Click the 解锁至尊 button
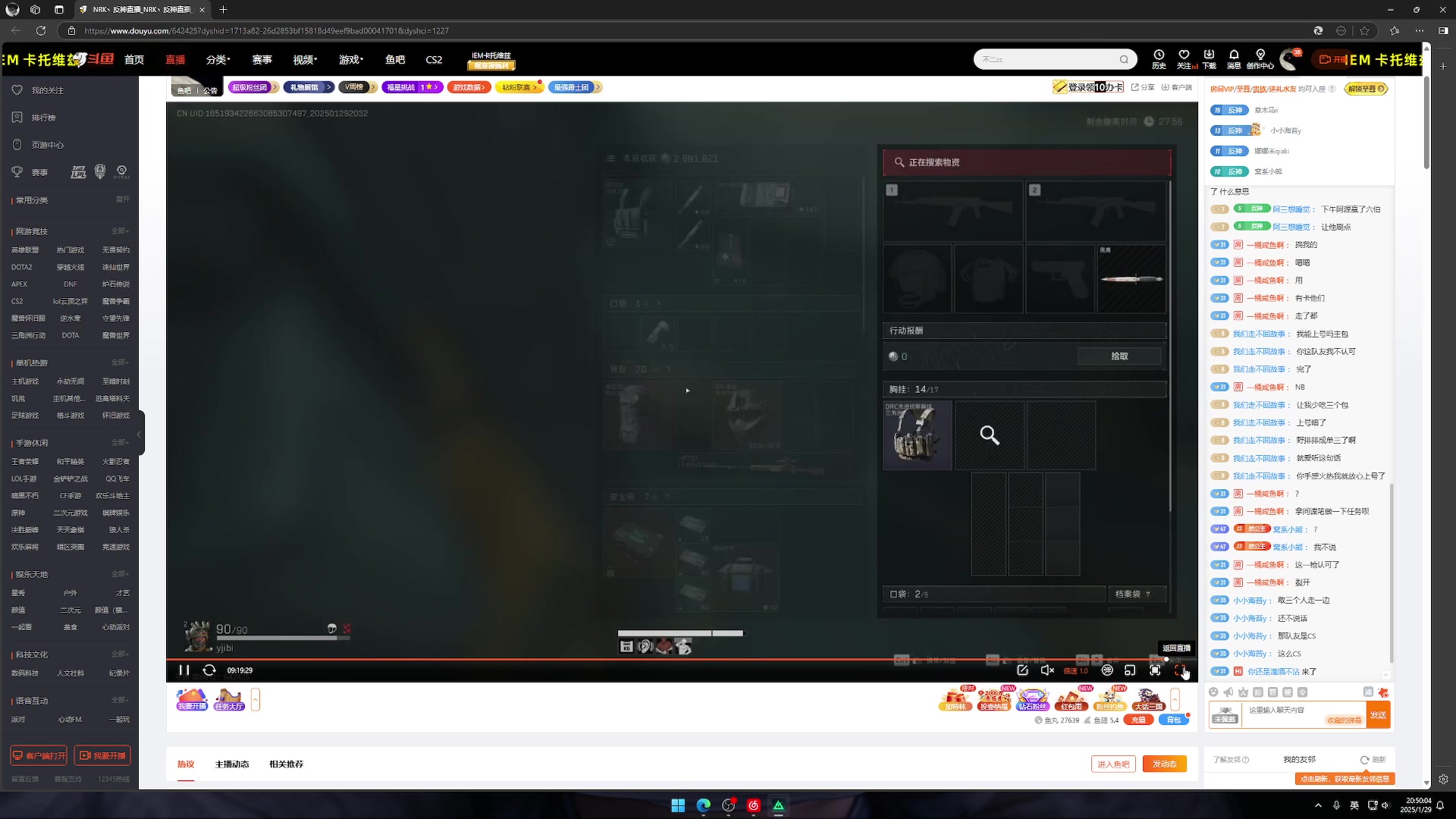This screenshot has width=1456, height=819. pyautogui.click(x=1367, y=89)
